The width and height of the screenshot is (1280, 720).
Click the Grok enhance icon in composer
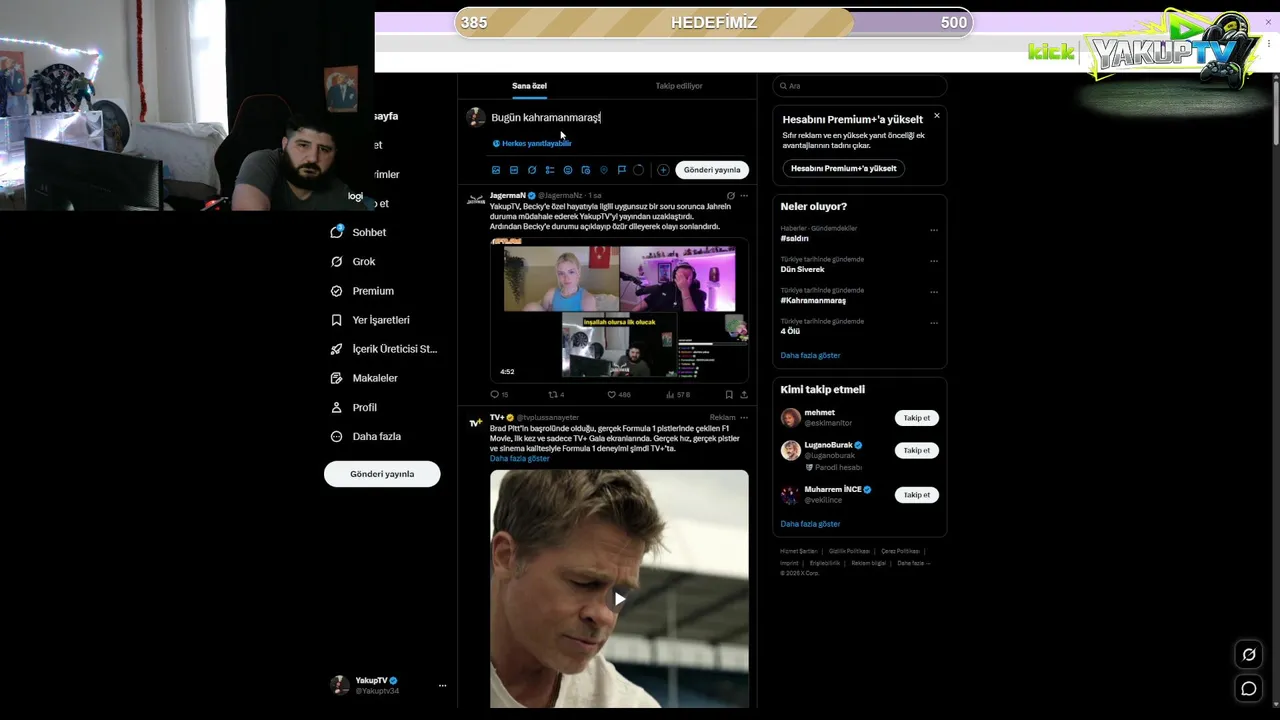(532, 170)
